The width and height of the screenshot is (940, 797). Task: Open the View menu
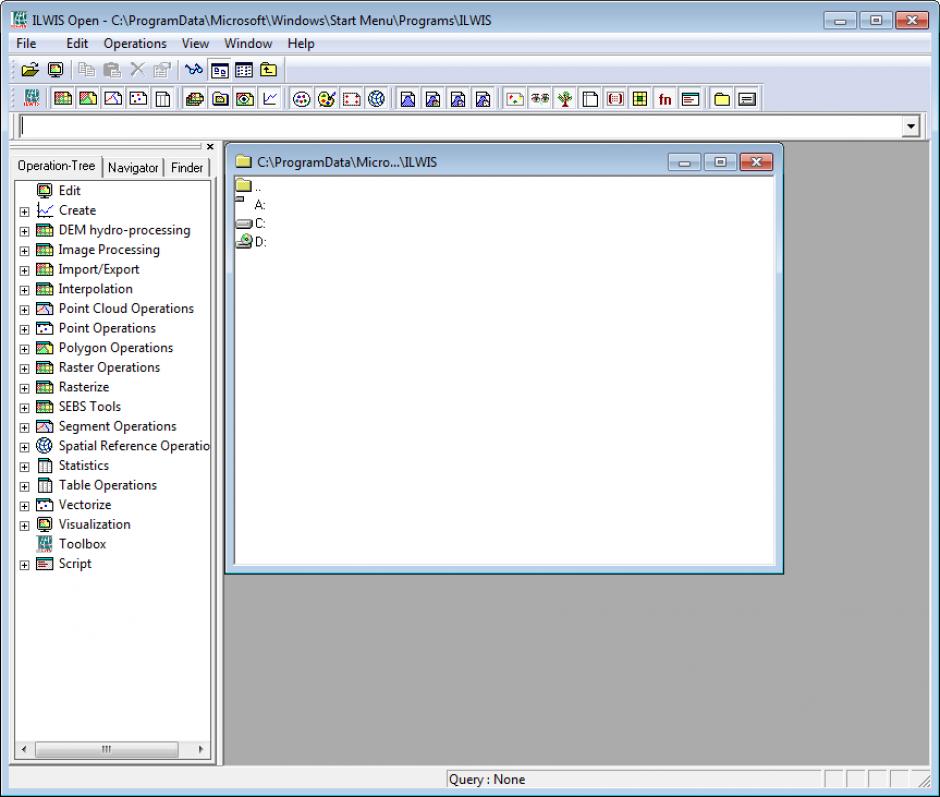(195, 43)
